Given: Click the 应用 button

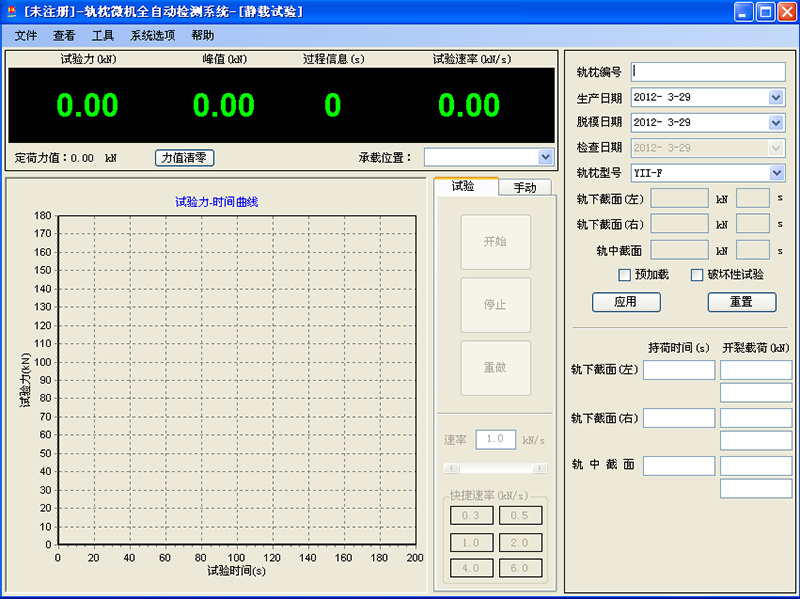Looking at the screenshot, I should click(x=626, y=302).
